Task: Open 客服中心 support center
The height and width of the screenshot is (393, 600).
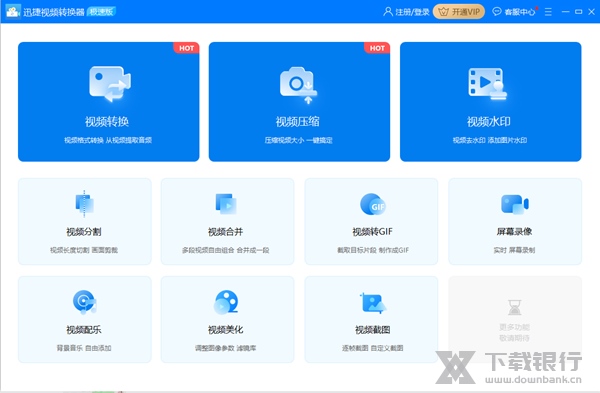Action: point(519,12)
